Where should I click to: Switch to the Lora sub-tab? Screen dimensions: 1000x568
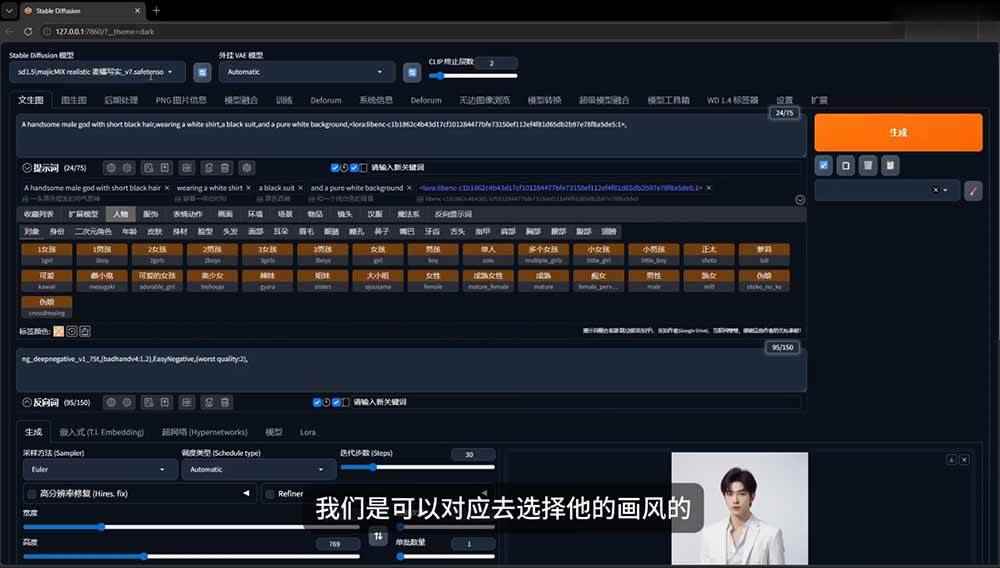(307, 432)
